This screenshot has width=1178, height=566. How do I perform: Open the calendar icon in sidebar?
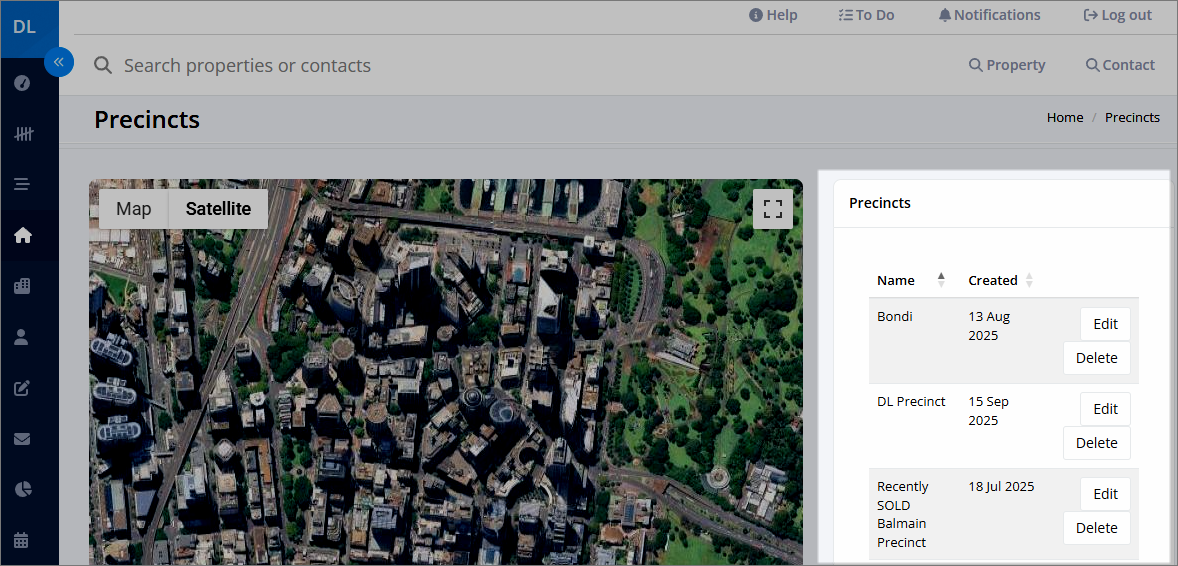tap(23, 540)
